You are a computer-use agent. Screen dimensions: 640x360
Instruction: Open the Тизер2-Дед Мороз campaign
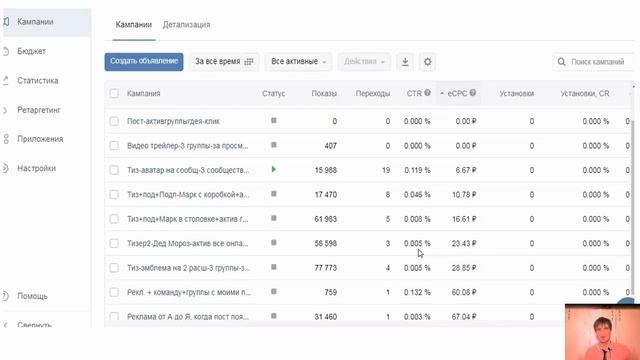(188, 244)
